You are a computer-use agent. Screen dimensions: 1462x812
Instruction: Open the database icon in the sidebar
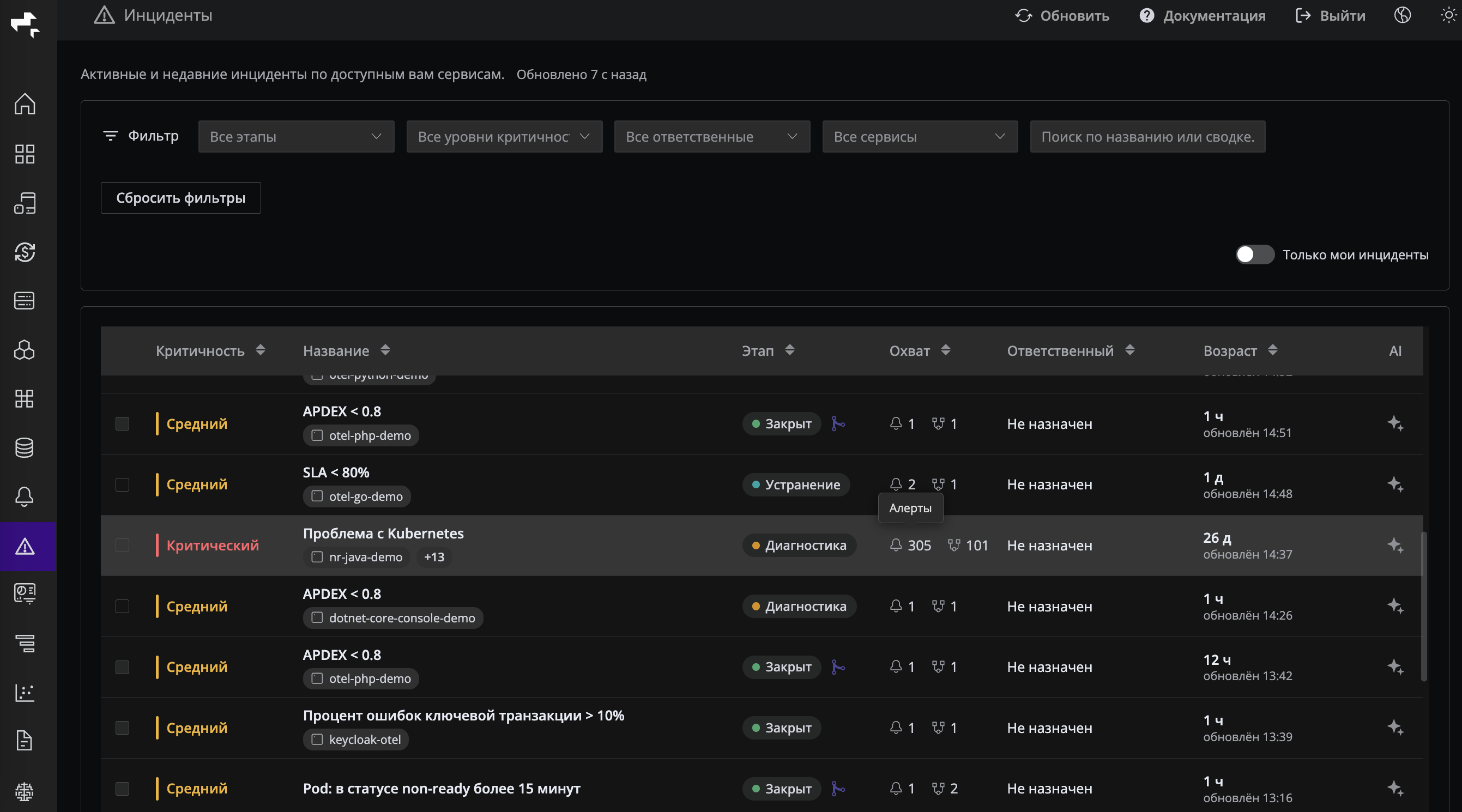[25, 448]
